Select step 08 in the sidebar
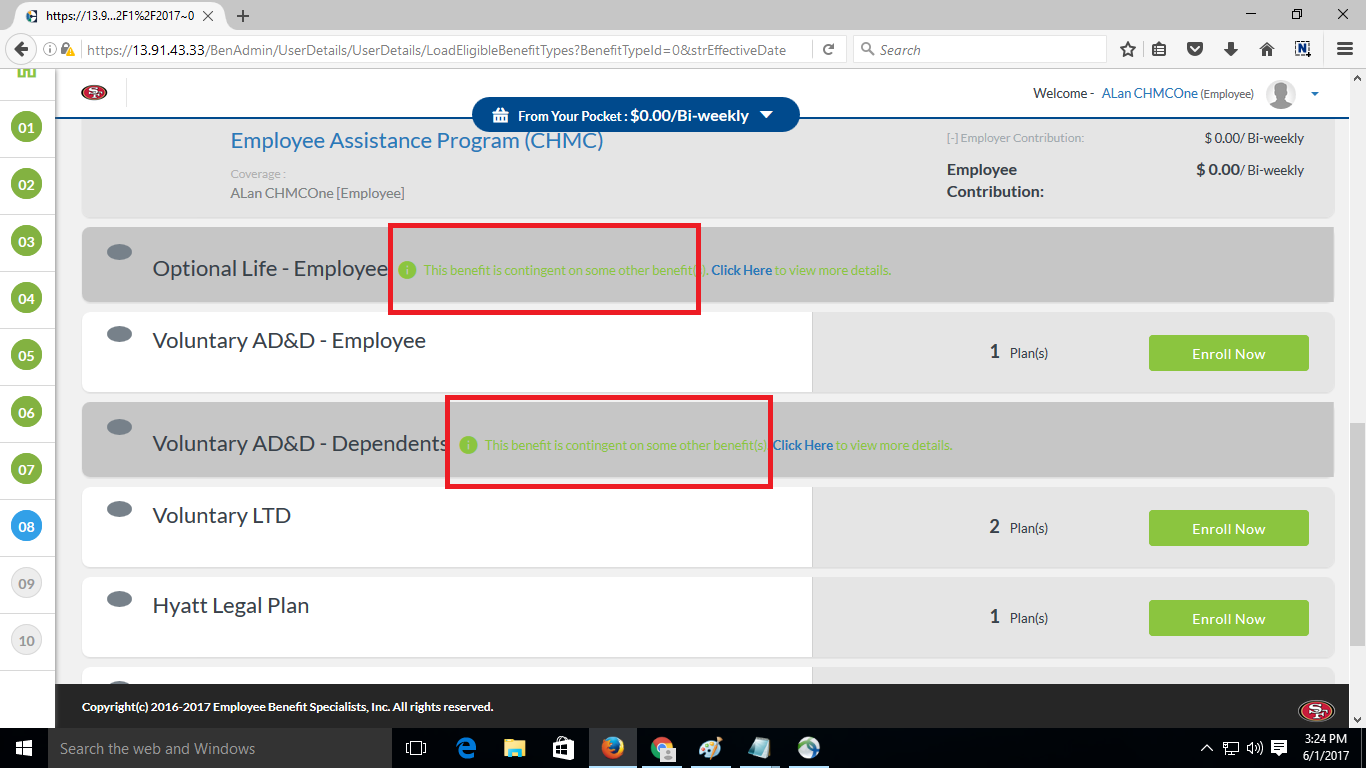This screenshot has height=768, width=1366. [x=26, y=526]
